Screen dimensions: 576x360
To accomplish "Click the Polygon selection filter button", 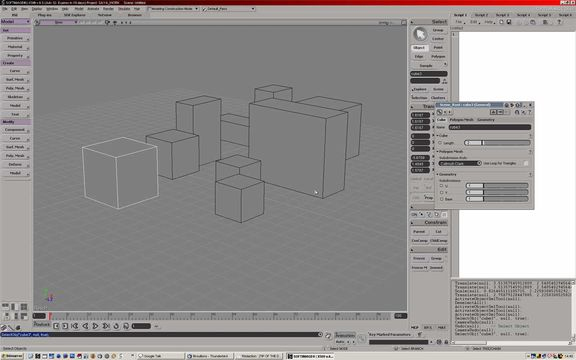I will 438,57.
